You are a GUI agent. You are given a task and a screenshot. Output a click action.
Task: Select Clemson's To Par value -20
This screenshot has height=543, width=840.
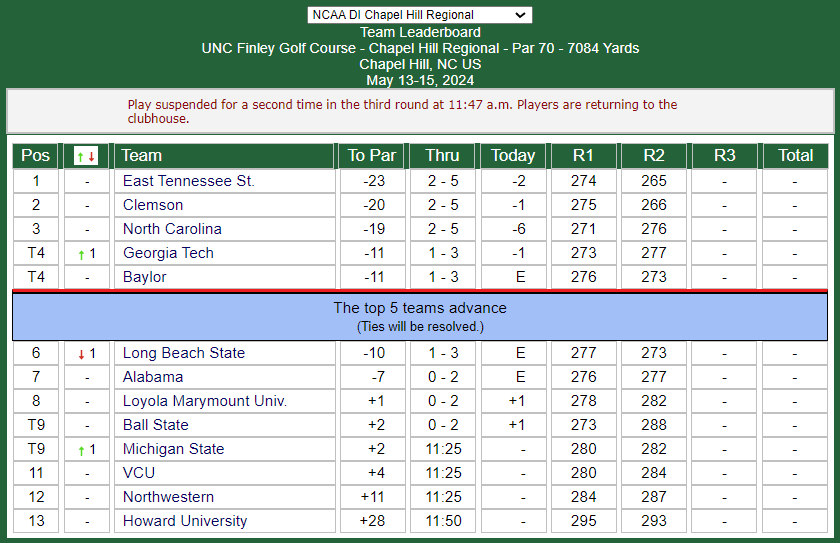click(374, 205)
